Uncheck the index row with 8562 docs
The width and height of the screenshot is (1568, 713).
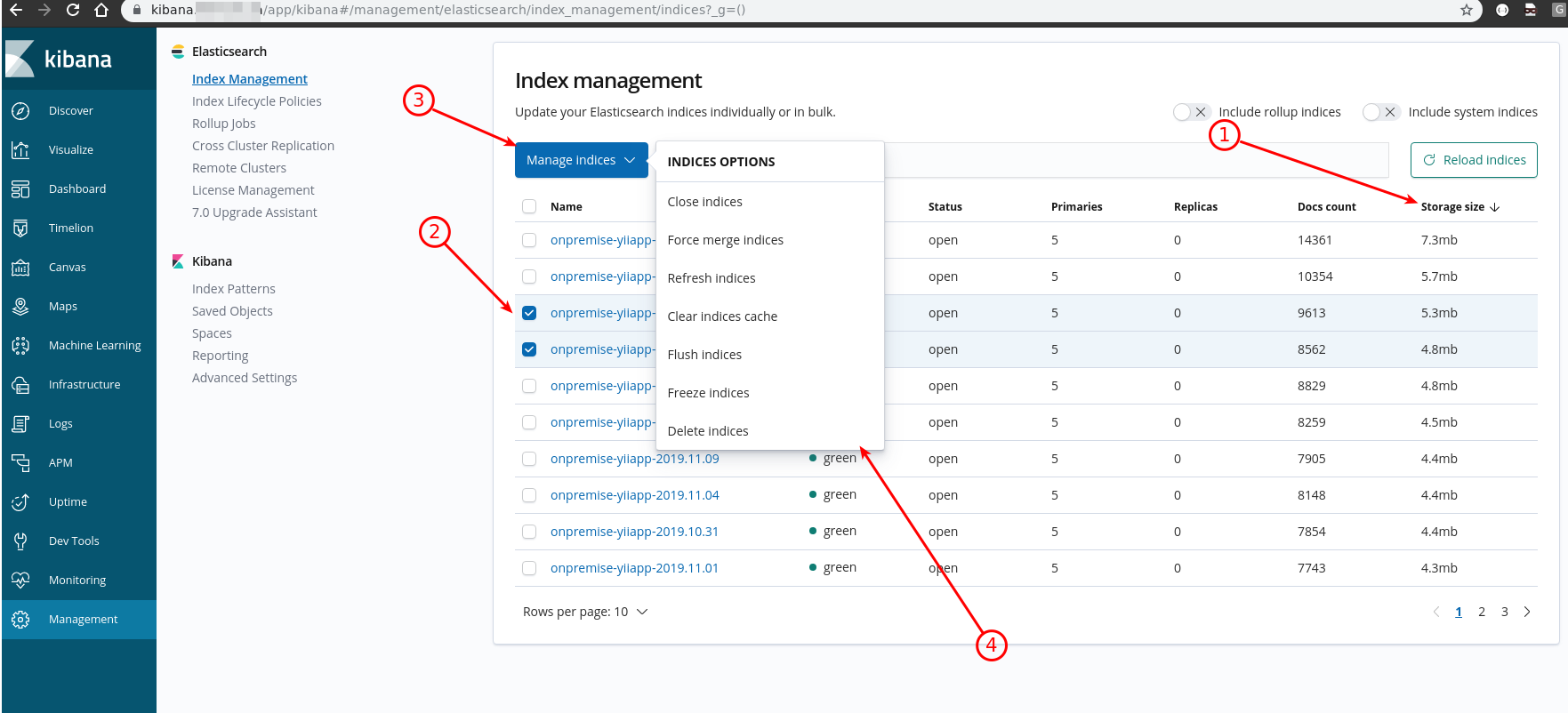coord(529,349)
